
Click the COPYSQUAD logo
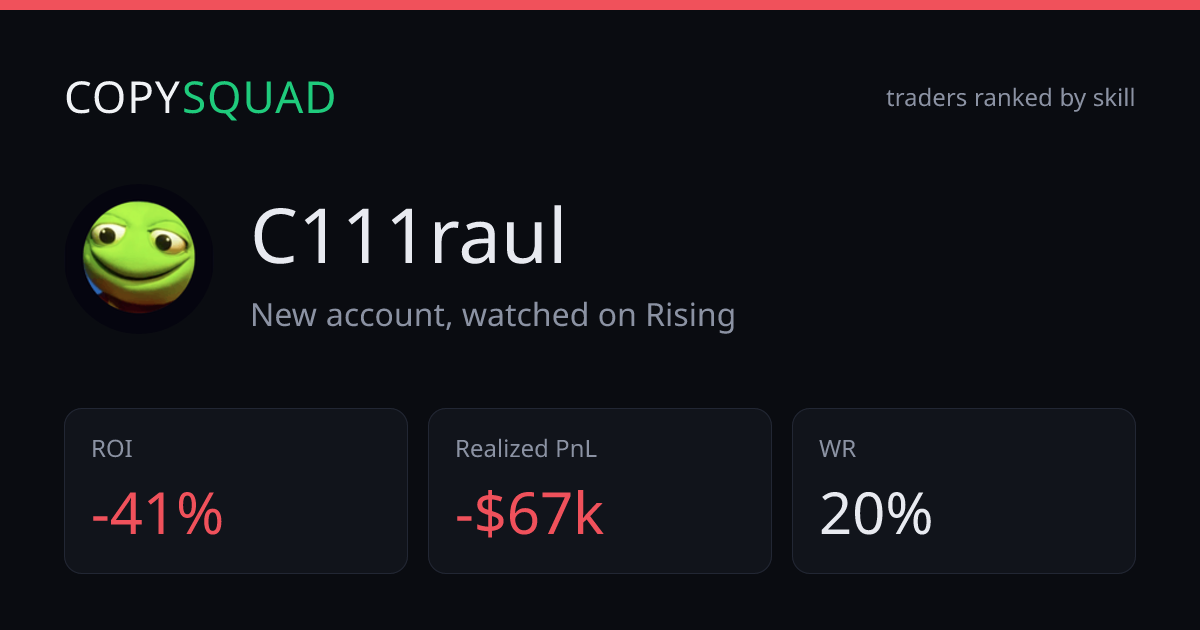click(200, 98)
